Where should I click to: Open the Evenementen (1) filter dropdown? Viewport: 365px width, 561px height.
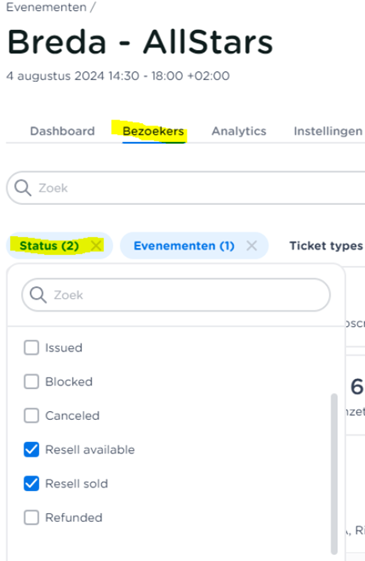click(184, 246)
